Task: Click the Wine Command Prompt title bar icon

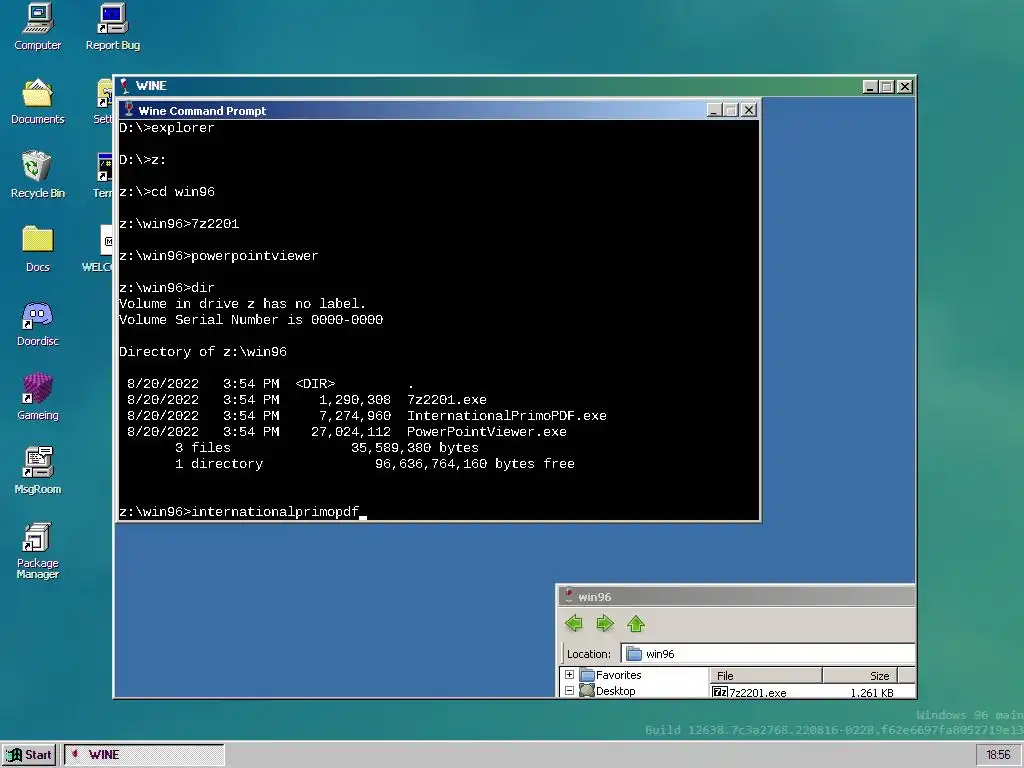Action: pyautogui.click(x=129, y=110)
